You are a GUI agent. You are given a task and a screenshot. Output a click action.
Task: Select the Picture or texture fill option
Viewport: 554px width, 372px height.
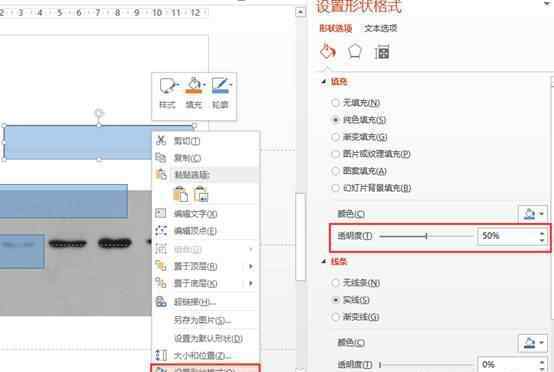[x=371, y=154]
